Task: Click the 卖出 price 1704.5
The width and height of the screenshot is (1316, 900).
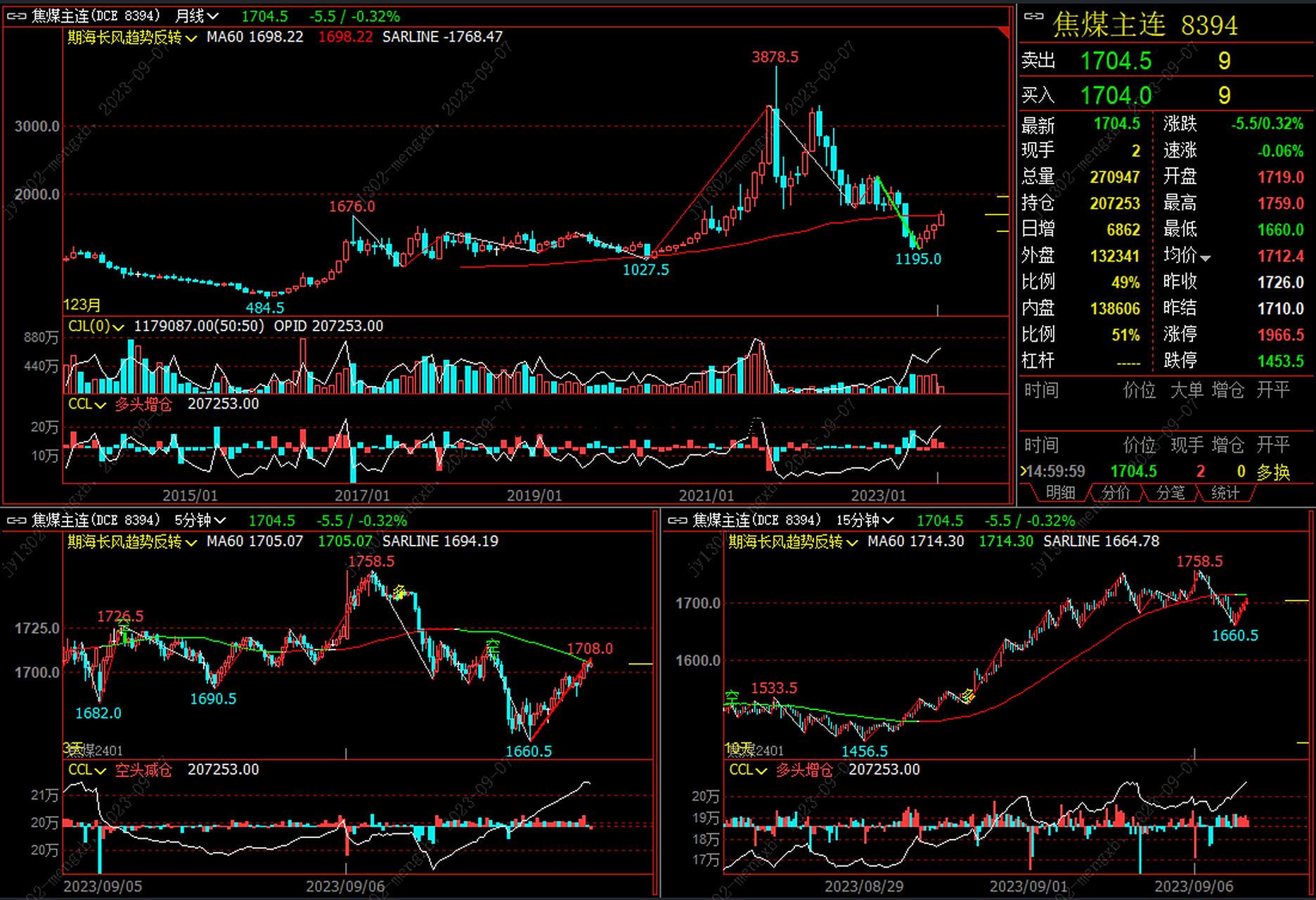Action: coord(1116,62)
